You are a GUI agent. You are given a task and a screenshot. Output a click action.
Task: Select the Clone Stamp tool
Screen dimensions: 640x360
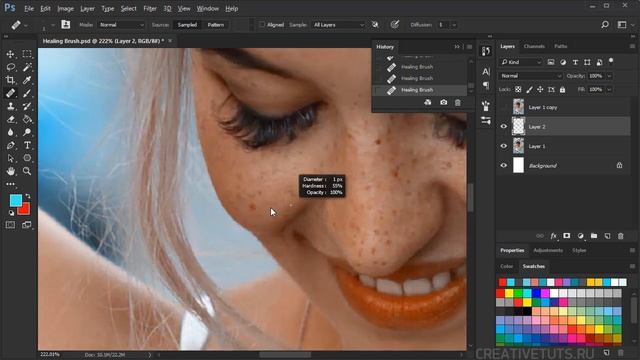coord(11,106)
